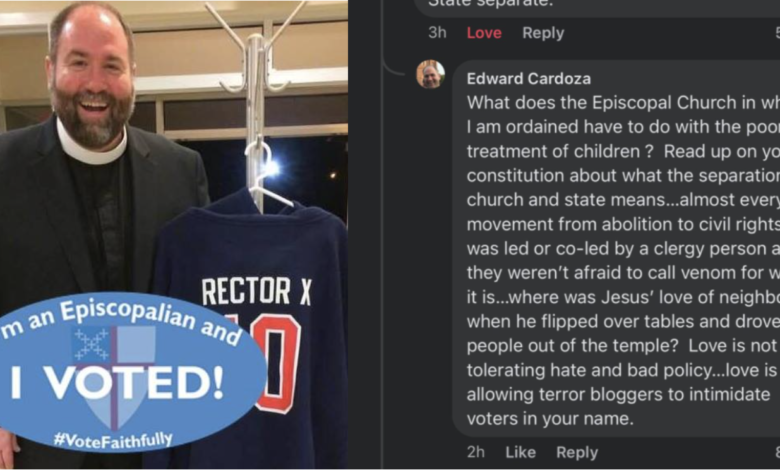Like Edward Cardoza's comment
Screen dimensions: 780x470
[x=520, y=452]
